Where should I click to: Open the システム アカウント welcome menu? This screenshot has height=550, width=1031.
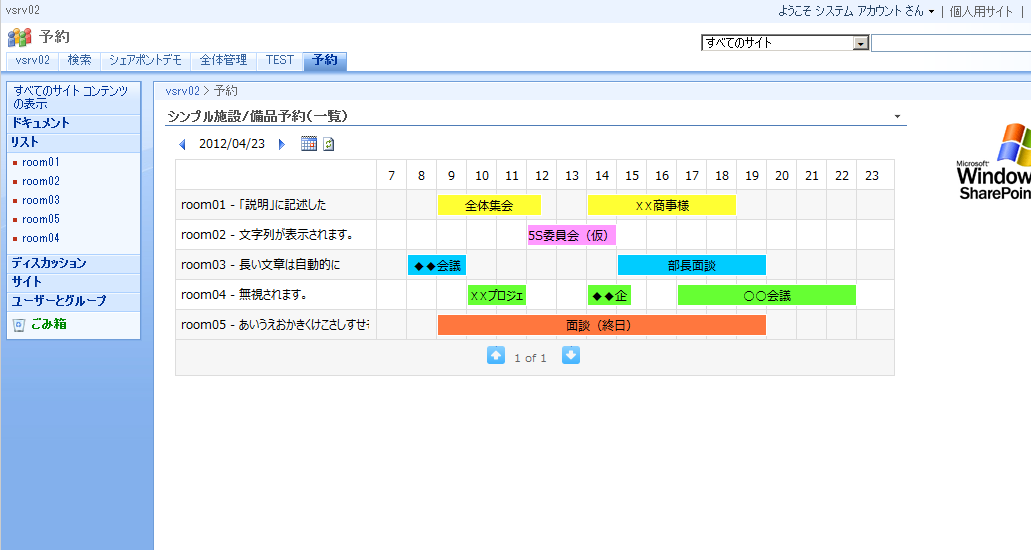pyautogui.click(x=855, y=11)
